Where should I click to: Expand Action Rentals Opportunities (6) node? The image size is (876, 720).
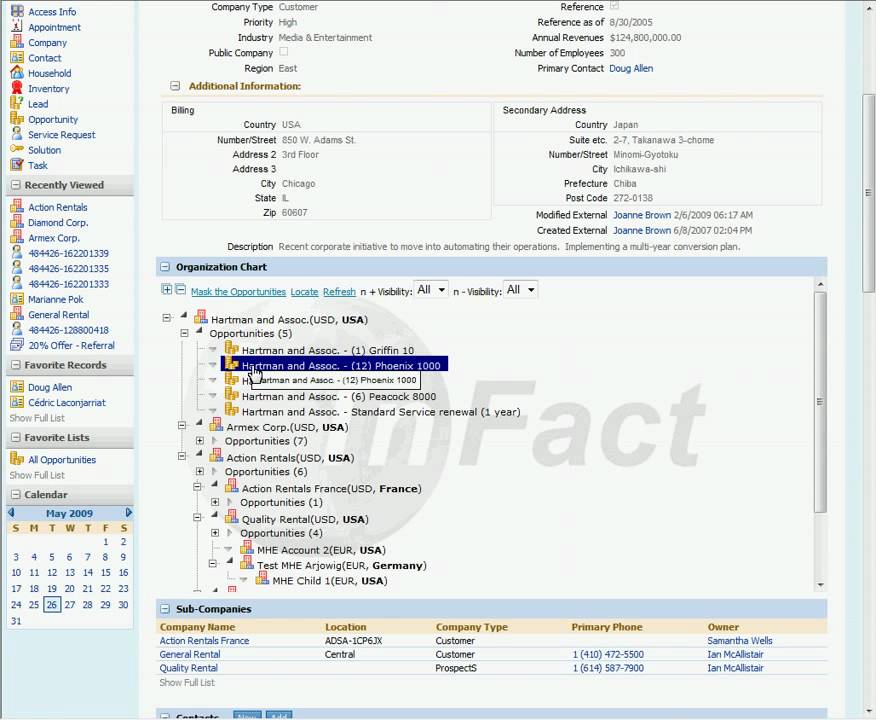click(199, 471)
